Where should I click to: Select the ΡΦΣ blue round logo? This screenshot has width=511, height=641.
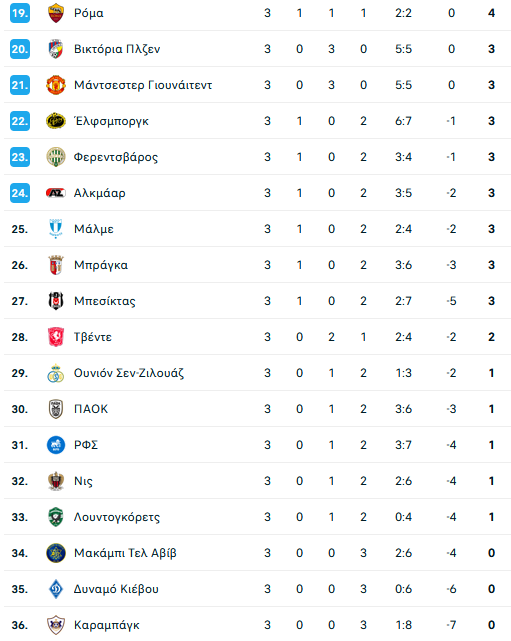56,445
